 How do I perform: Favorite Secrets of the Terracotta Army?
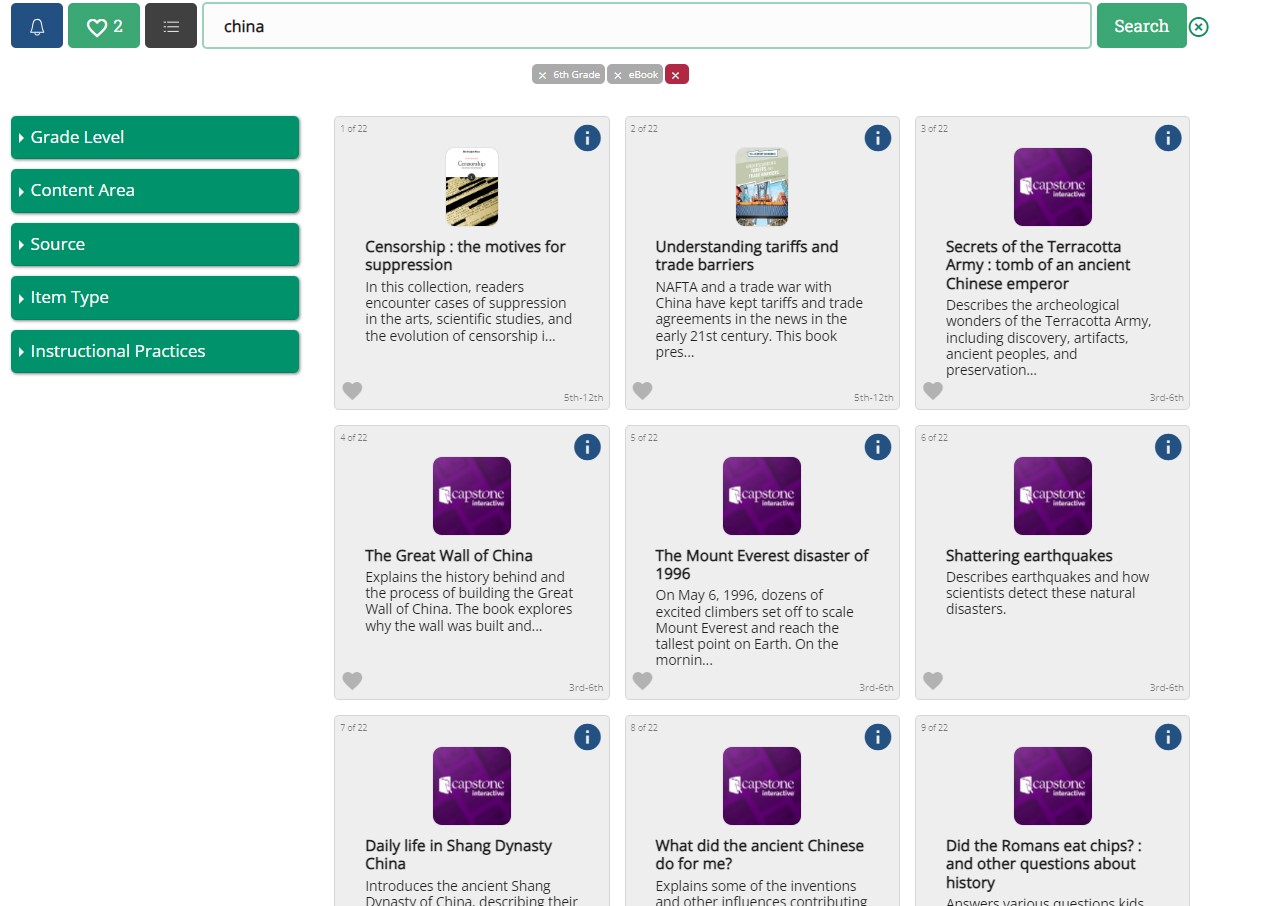coord(933,391)
